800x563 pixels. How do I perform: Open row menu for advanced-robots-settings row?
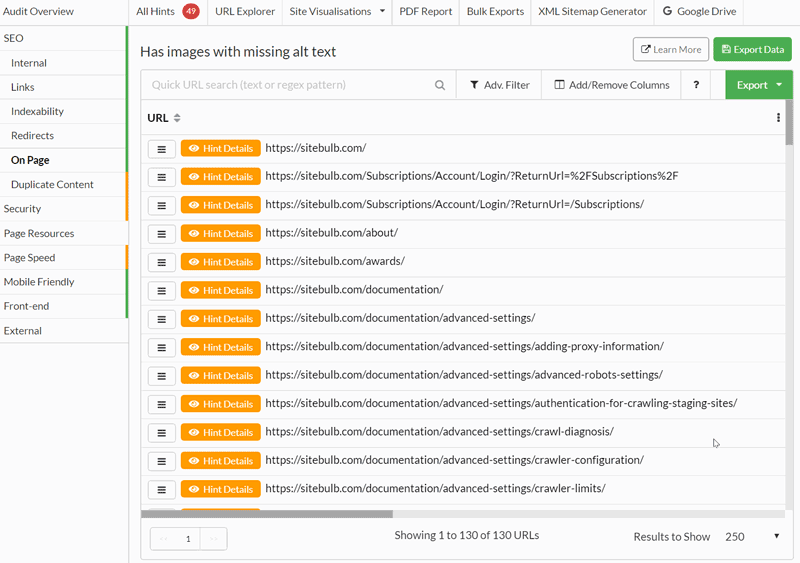click(x=162, y=376)
